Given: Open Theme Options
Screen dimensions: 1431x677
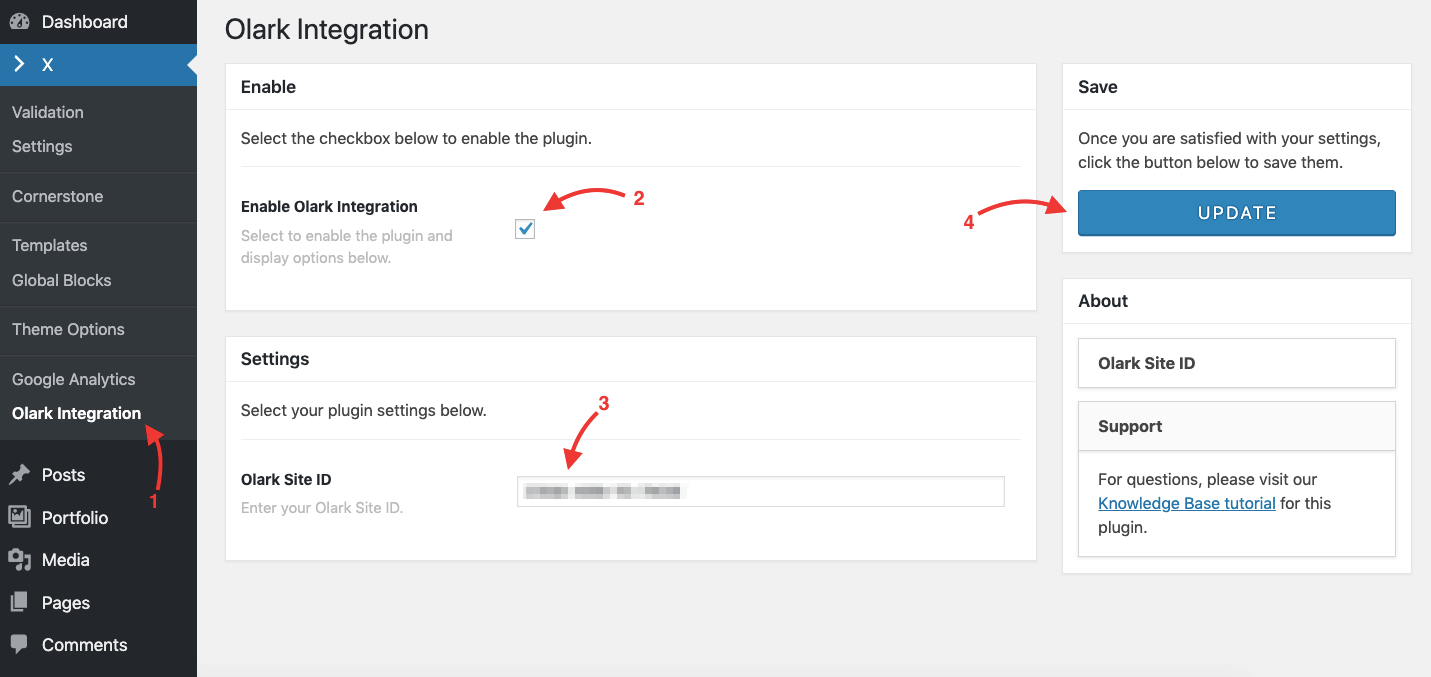Looking at the screenshot, I should click(67, 329).
